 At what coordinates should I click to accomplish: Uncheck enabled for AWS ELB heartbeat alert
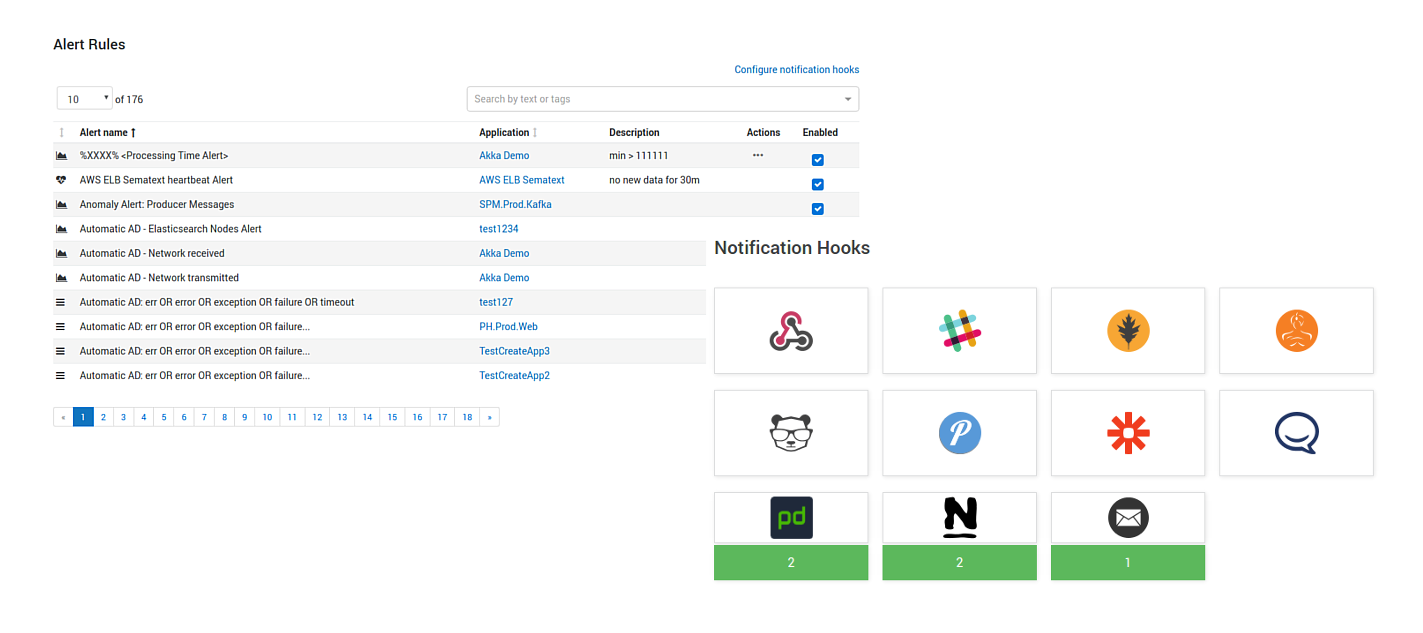[818, 184]
